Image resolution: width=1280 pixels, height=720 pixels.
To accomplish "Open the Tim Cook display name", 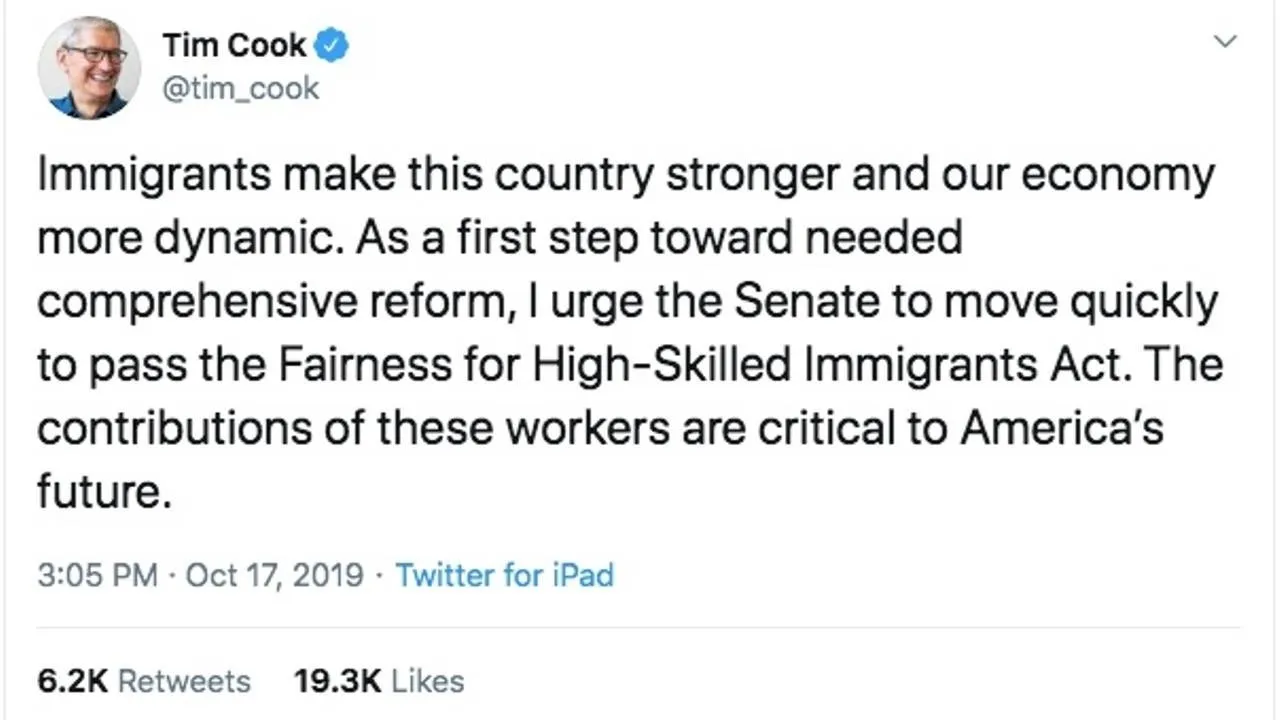I will pyautogui.click(x=234, y=46).
